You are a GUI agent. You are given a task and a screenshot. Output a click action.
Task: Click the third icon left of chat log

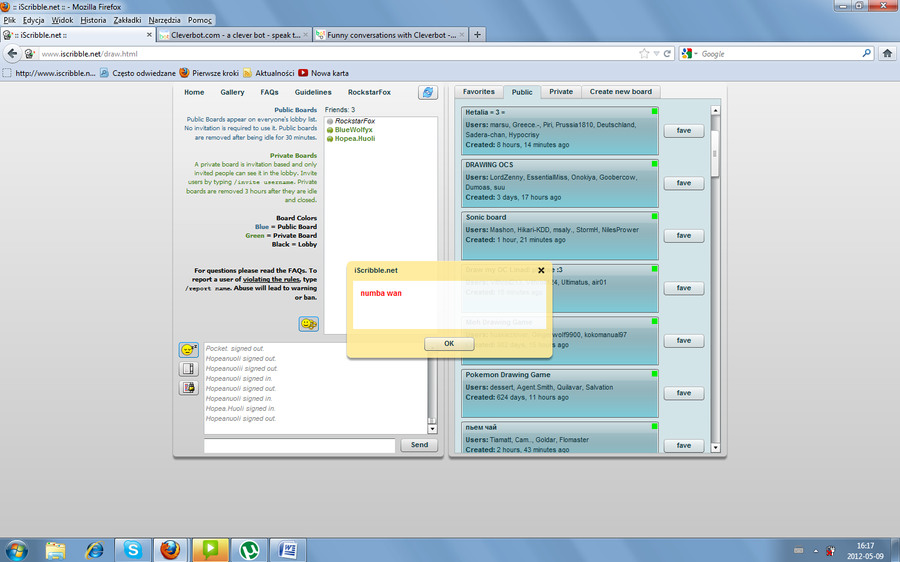coord(188,387)
